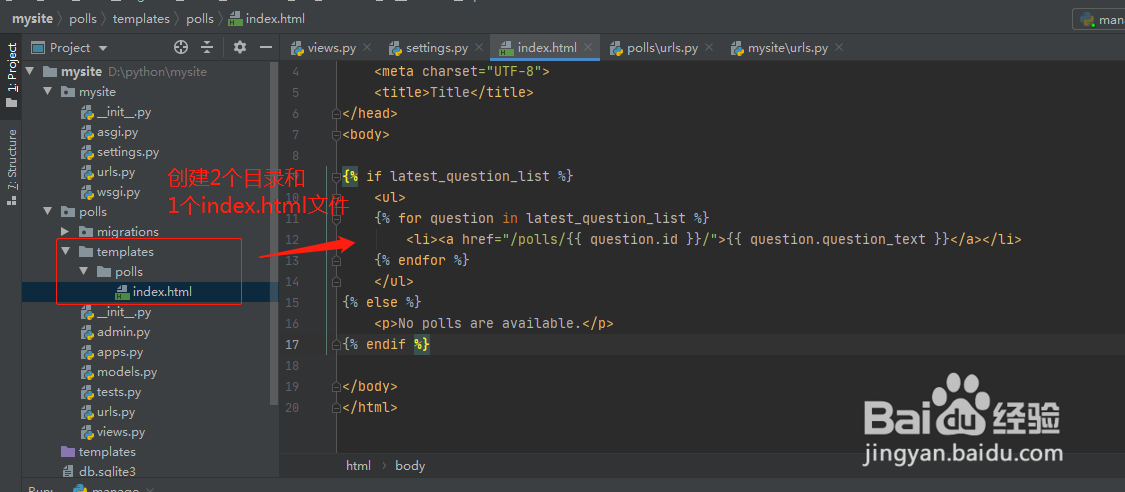This screenshot has width=1125, height=492.
Task: Click urls.py under mysite package
Action: tap(116, 172)
